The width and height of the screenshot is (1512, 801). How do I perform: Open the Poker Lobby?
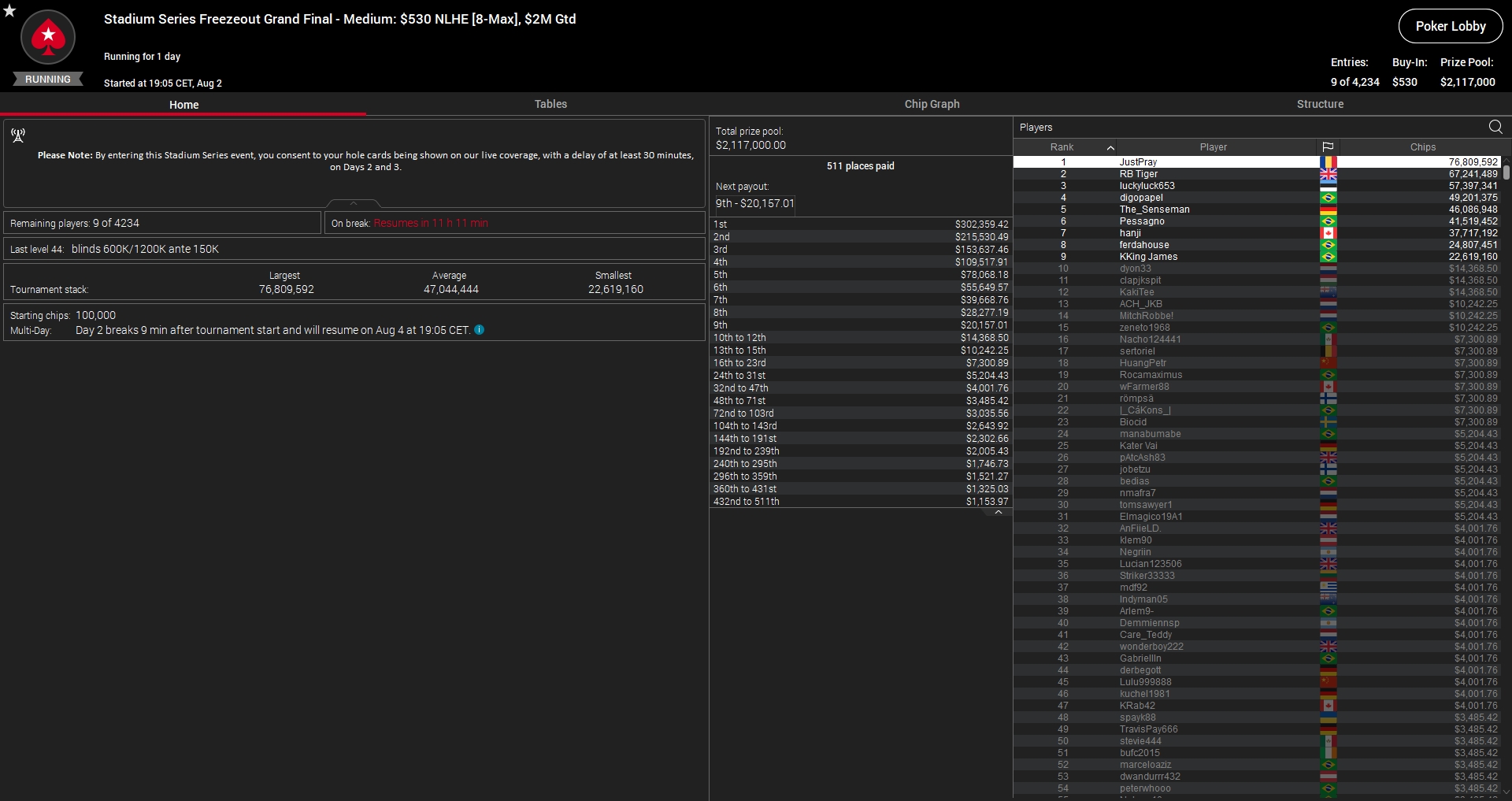pos(1451,26)
